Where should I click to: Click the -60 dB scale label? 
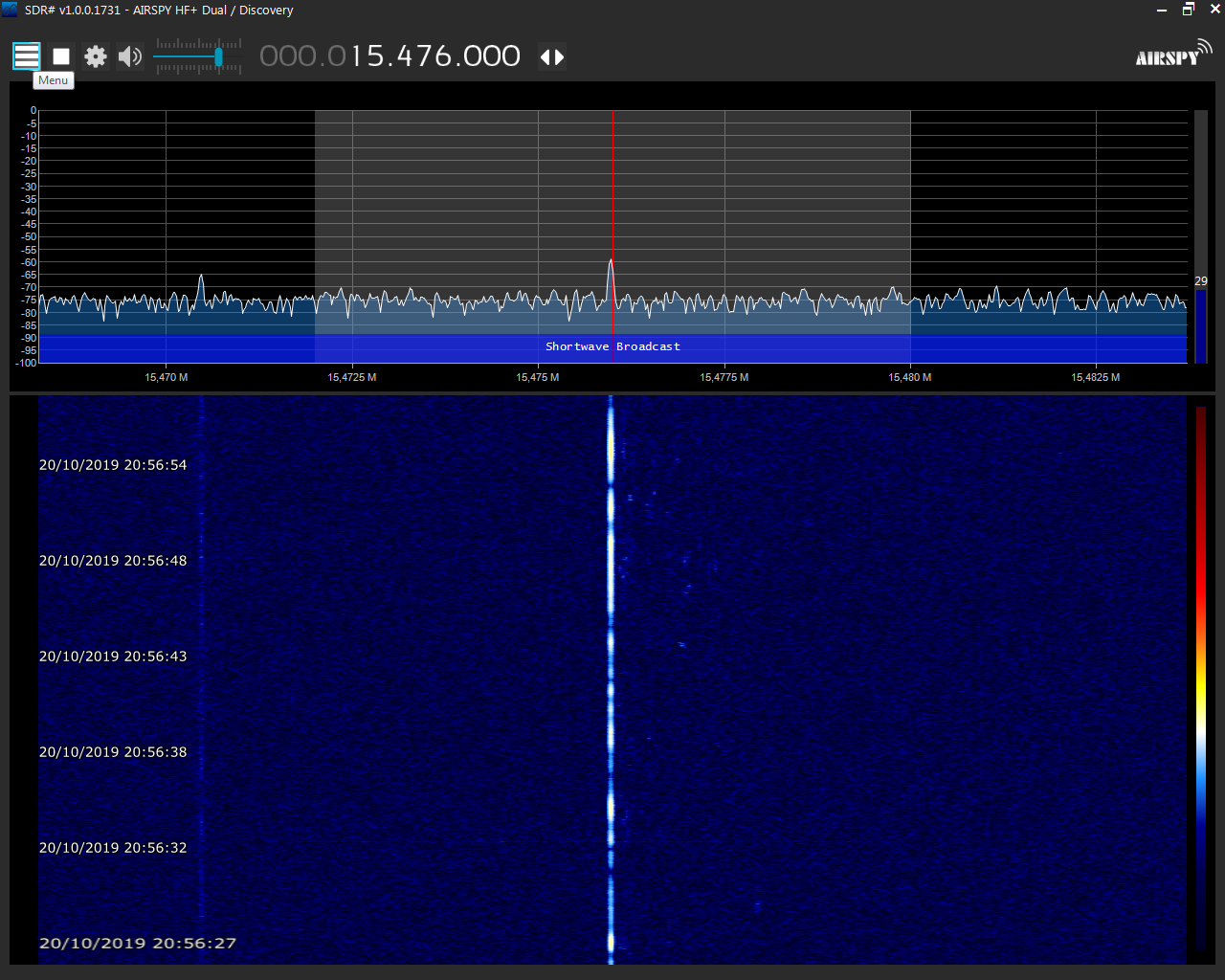coord(29,262)
